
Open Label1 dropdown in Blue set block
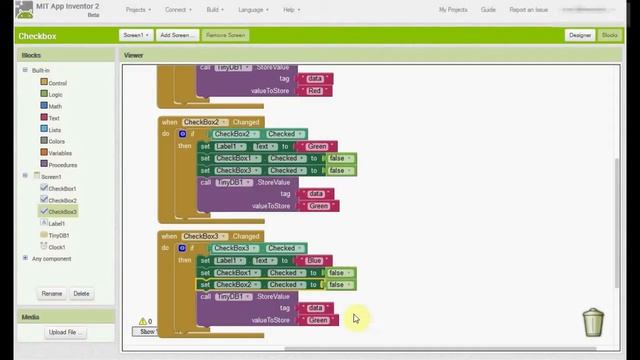click(x=230, y=260)
